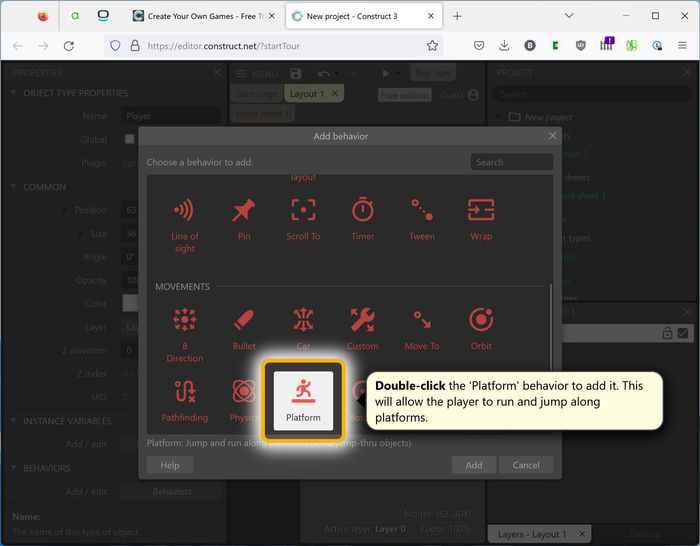The height and width of the screenshot is (546, 700).
Task: List all tabs dropdown arrow
Action: (569, 16)
